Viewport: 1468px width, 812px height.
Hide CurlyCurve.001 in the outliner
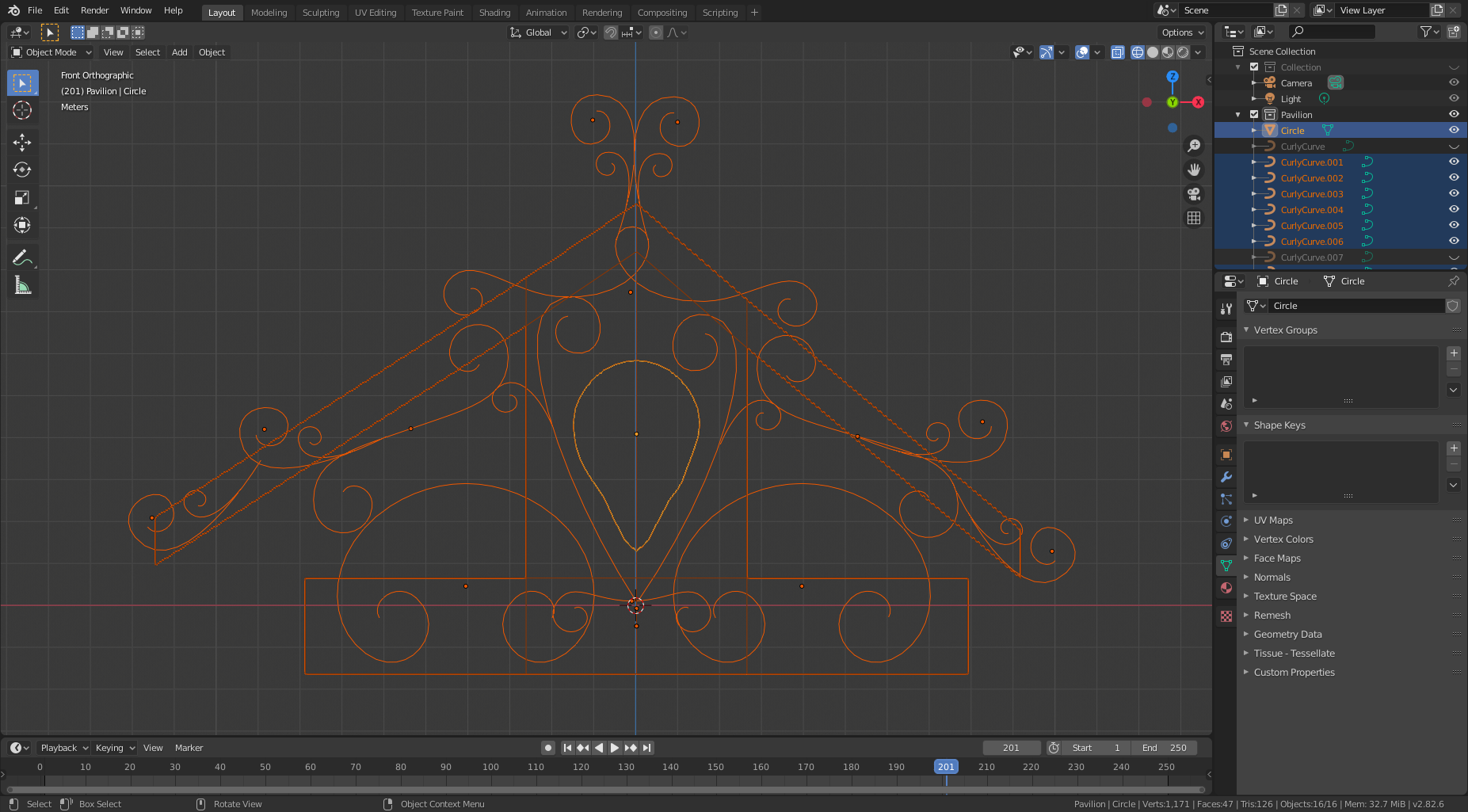click(1454, 162)
